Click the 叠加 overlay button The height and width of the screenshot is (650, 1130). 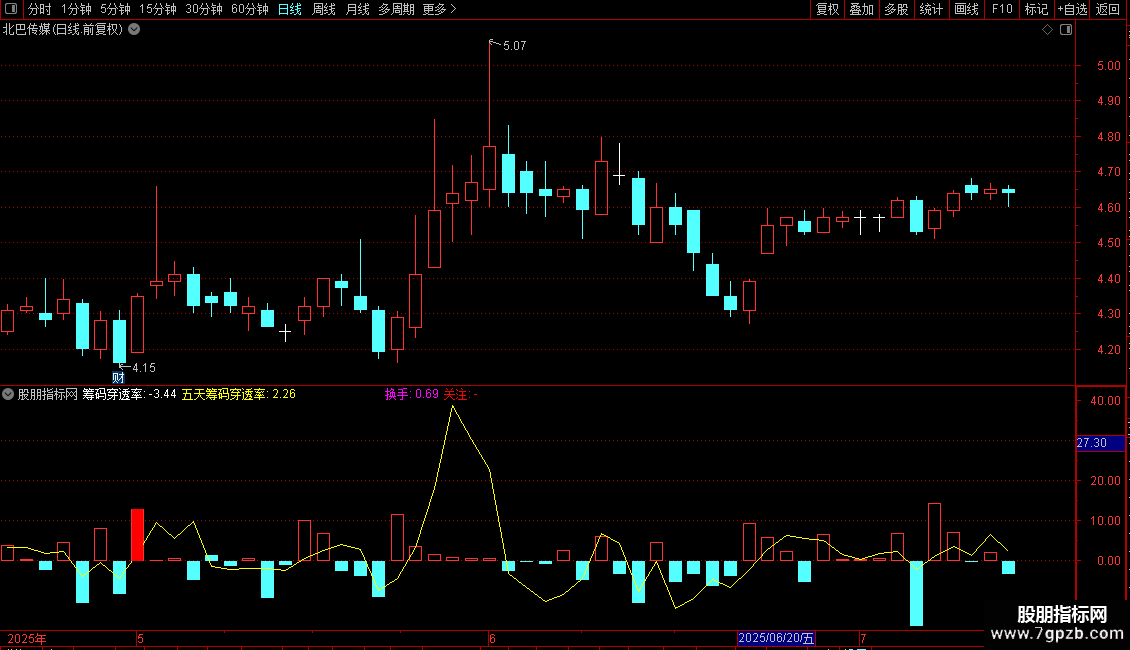(861, 9)
